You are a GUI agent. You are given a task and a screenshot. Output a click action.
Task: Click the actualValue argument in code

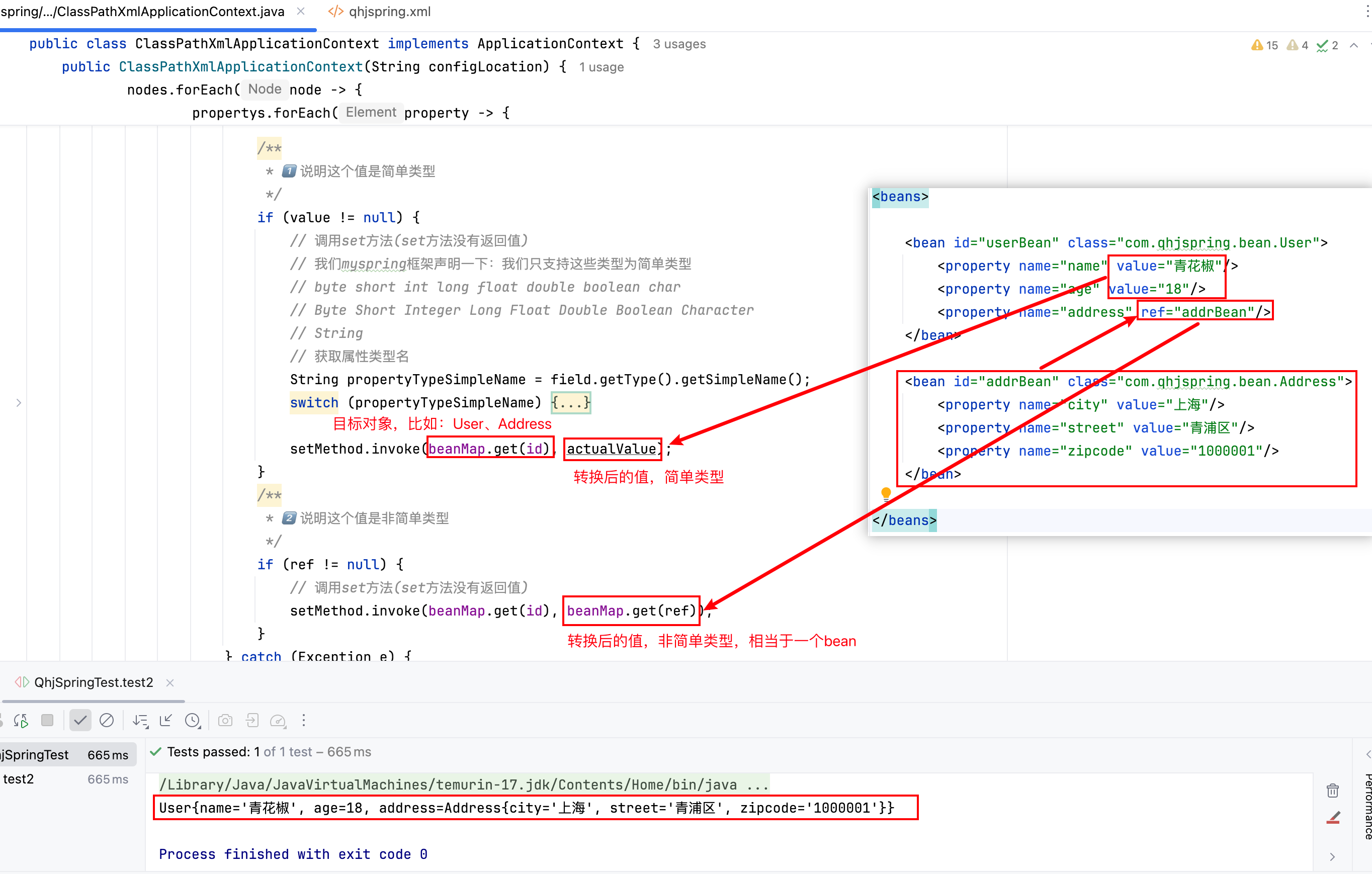[x=611, y=449]
